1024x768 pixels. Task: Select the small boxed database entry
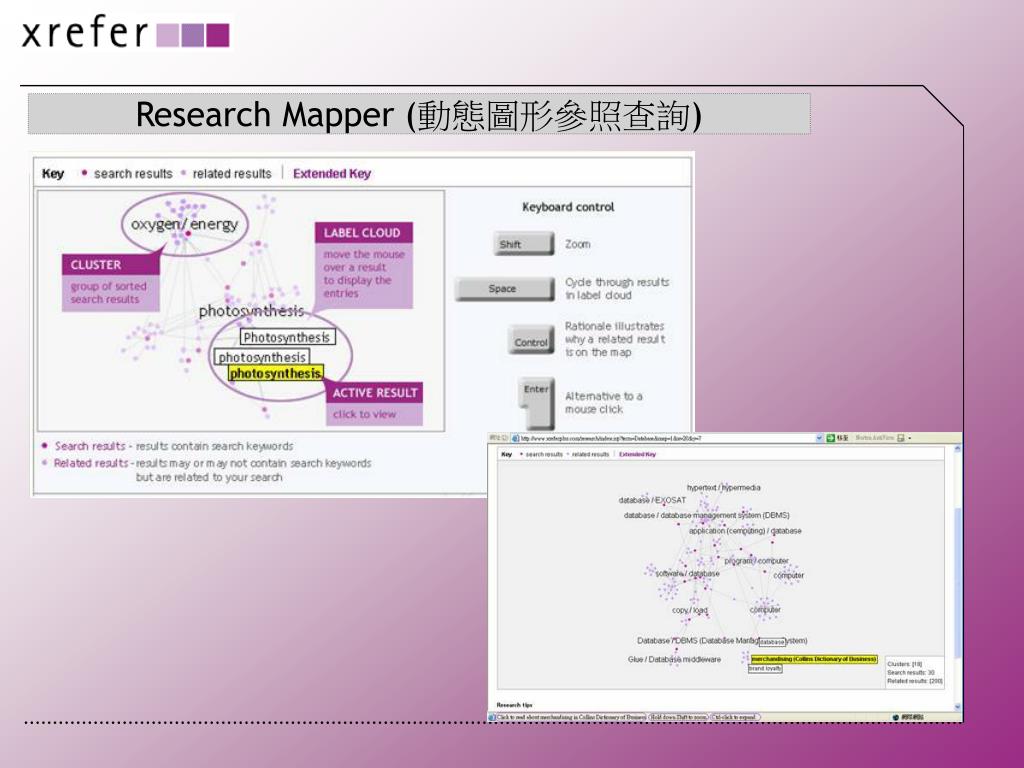tap(772, 642)
